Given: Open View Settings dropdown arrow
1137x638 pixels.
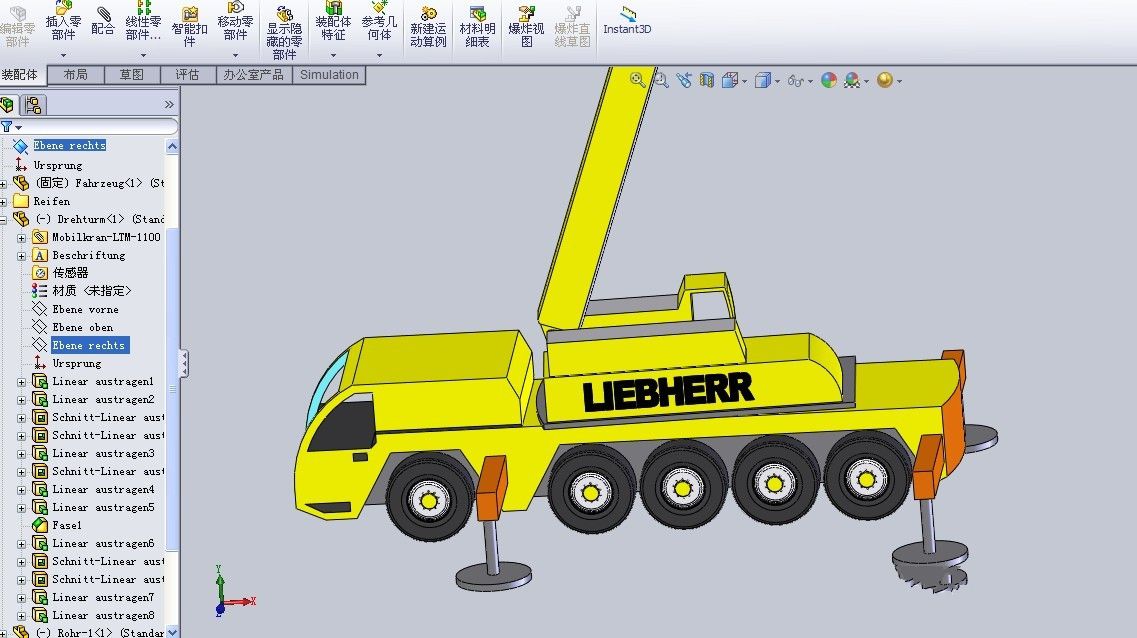Looking at the screenshot, I should (x=900, y=81).
